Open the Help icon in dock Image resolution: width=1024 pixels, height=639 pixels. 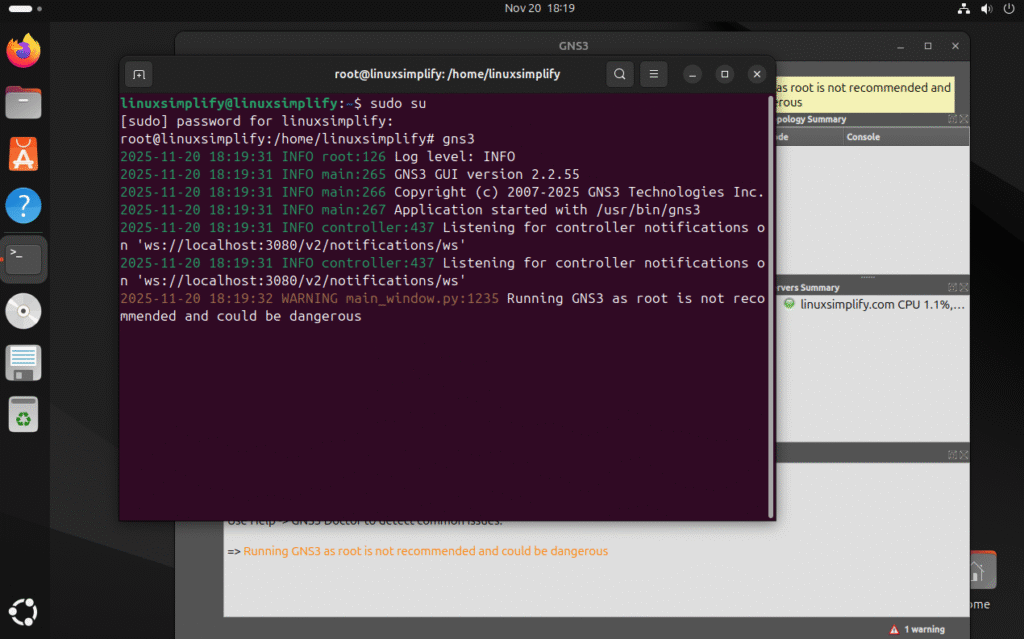tap(23, 206)
